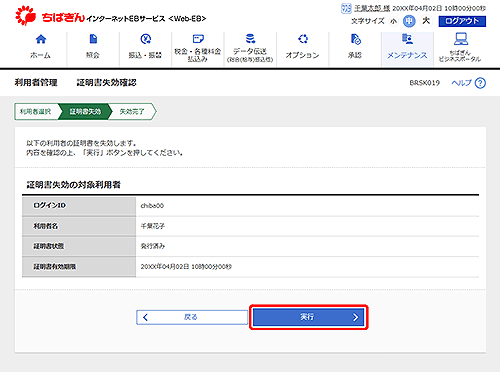Click the 証明書失効の対象利用者 heading

click(73, 185)
